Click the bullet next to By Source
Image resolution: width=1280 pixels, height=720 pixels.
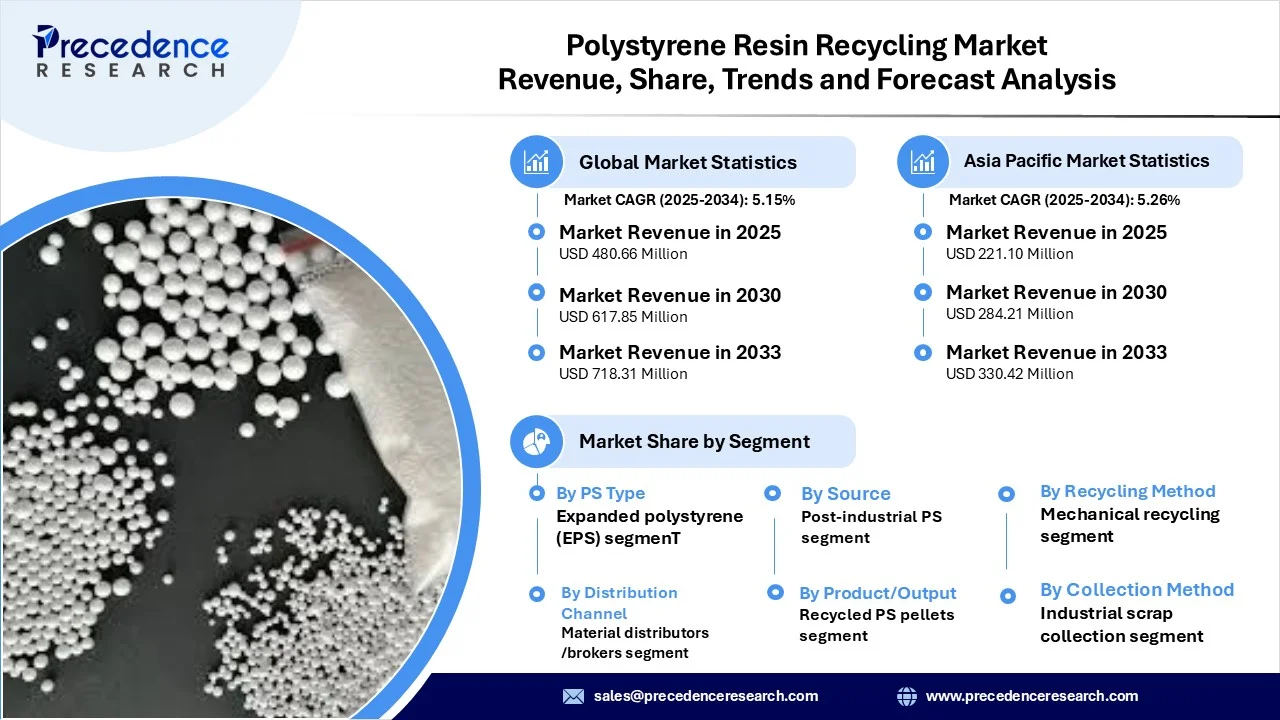(x=773, y=493)
